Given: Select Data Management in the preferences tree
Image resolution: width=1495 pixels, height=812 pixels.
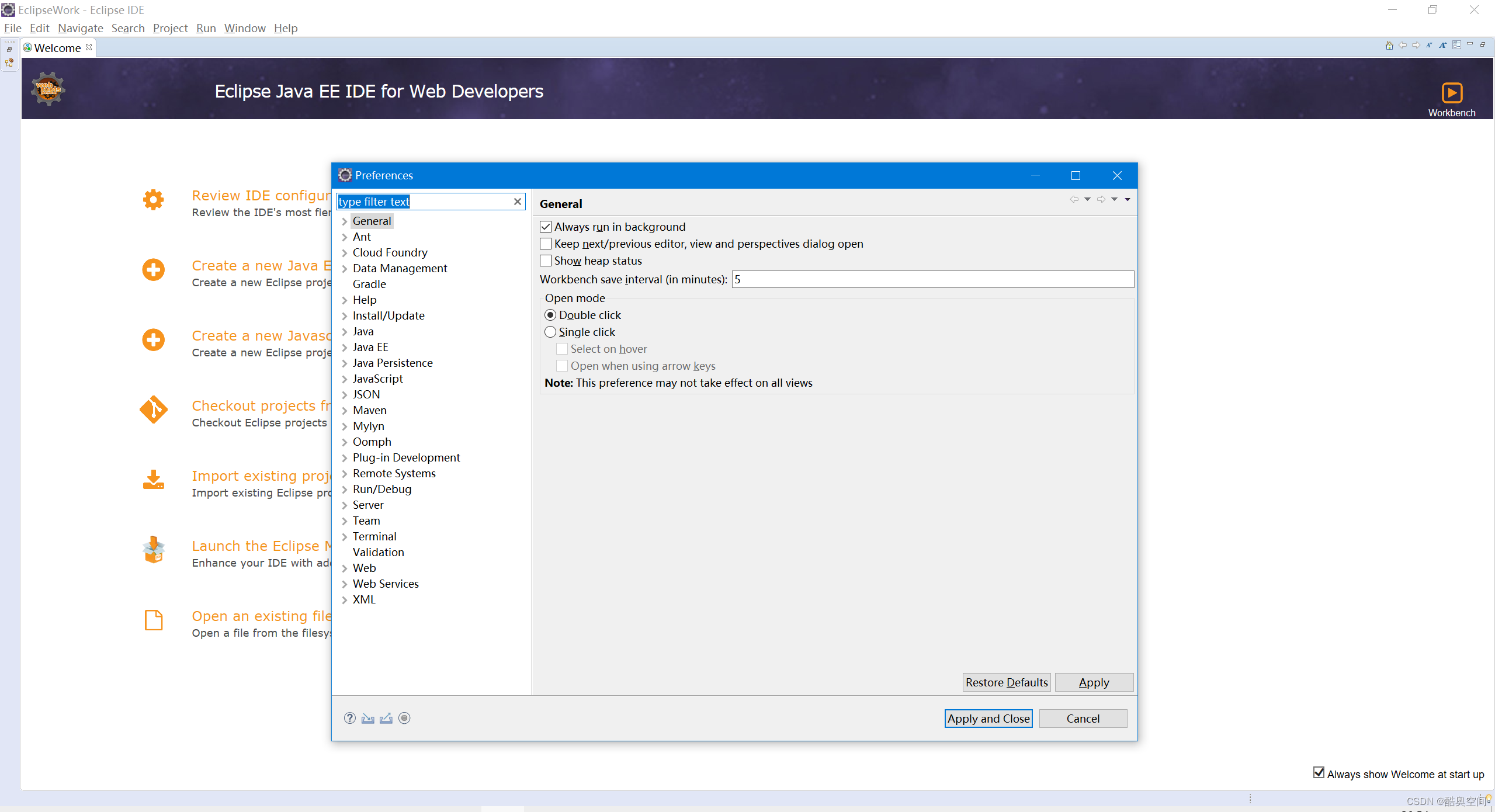Looking at the screenshot, I should [x=400, y=268].
